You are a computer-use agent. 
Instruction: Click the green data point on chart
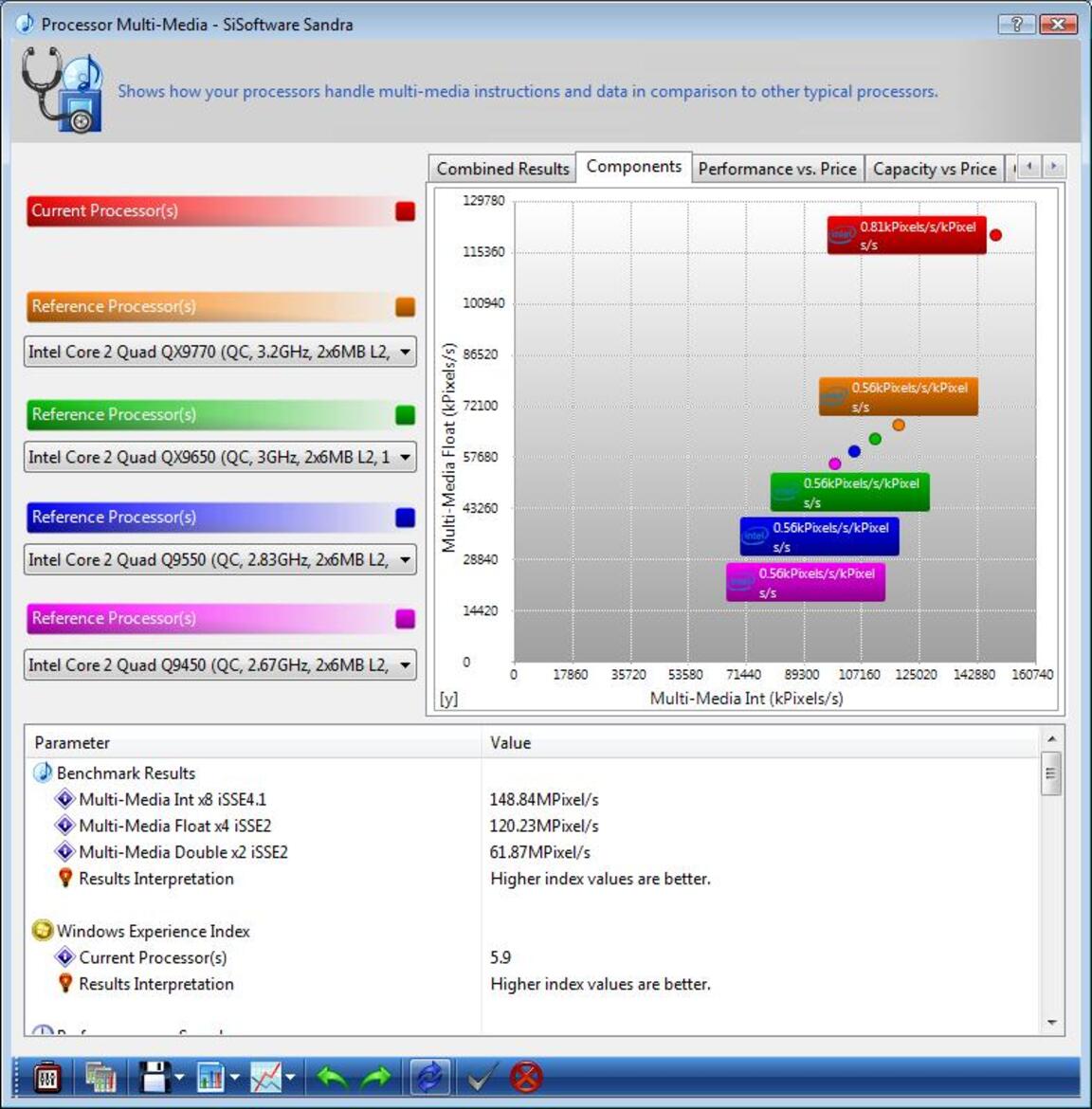pyautogui.click(x=875, y=439)
